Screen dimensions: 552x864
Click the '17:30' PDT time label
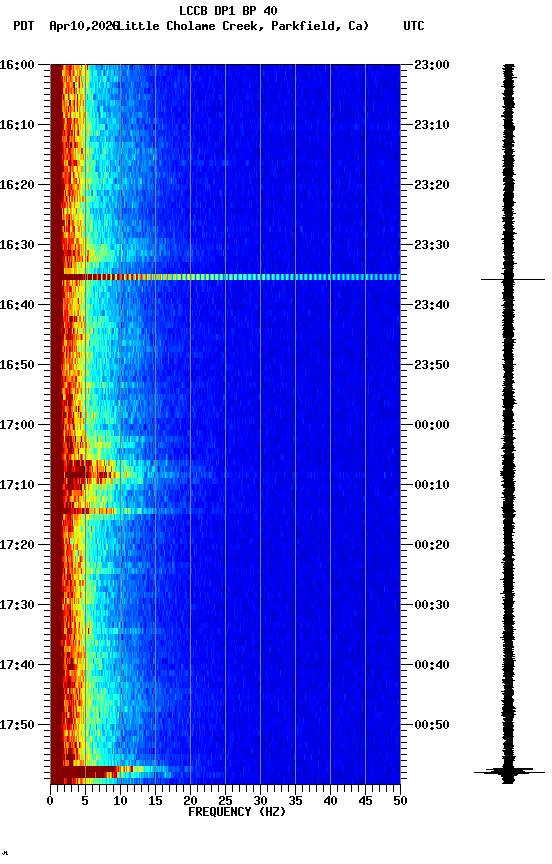[17, 605]
